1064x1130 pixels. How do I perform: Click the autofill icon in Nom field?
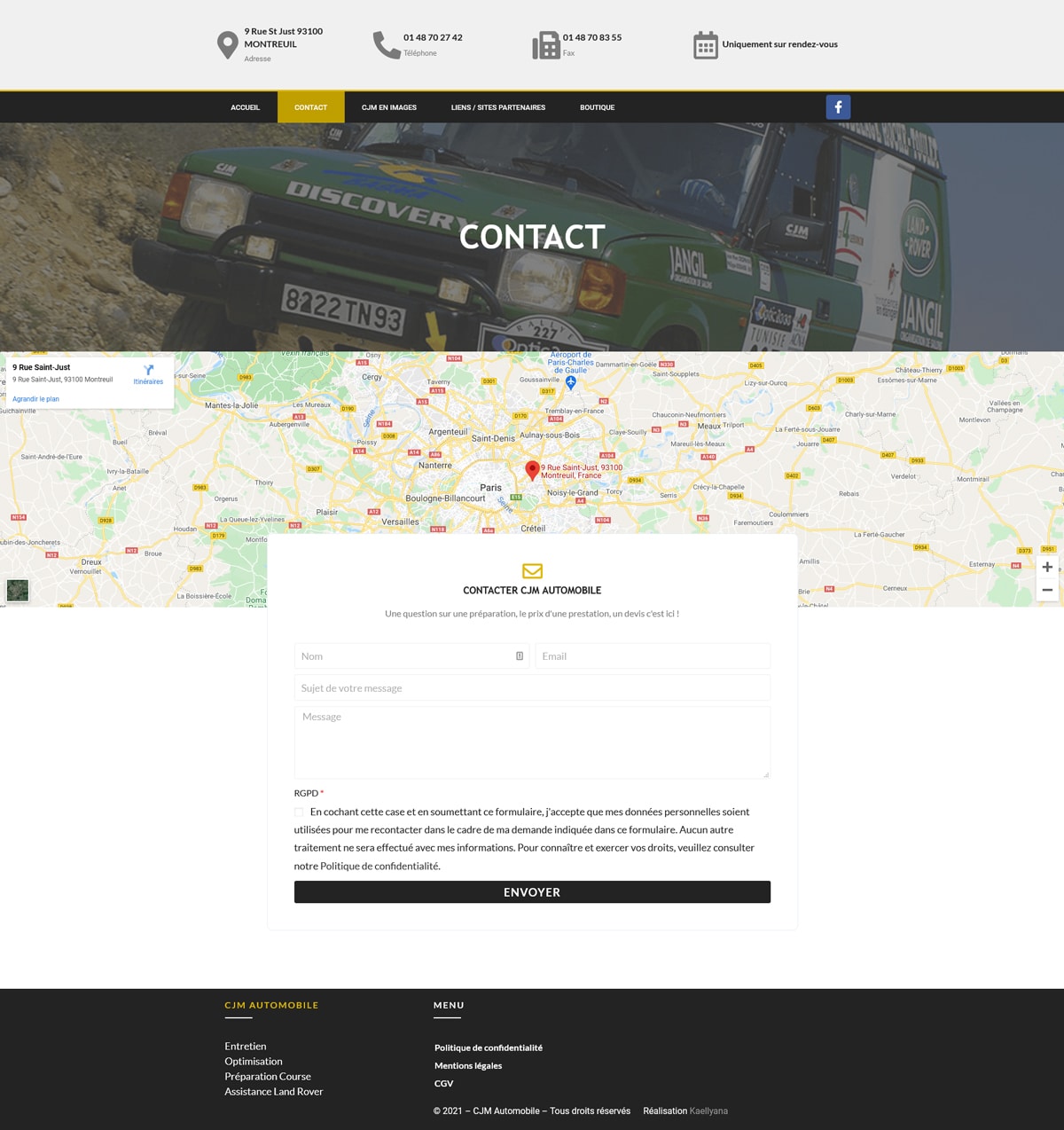tap(520, 656)
